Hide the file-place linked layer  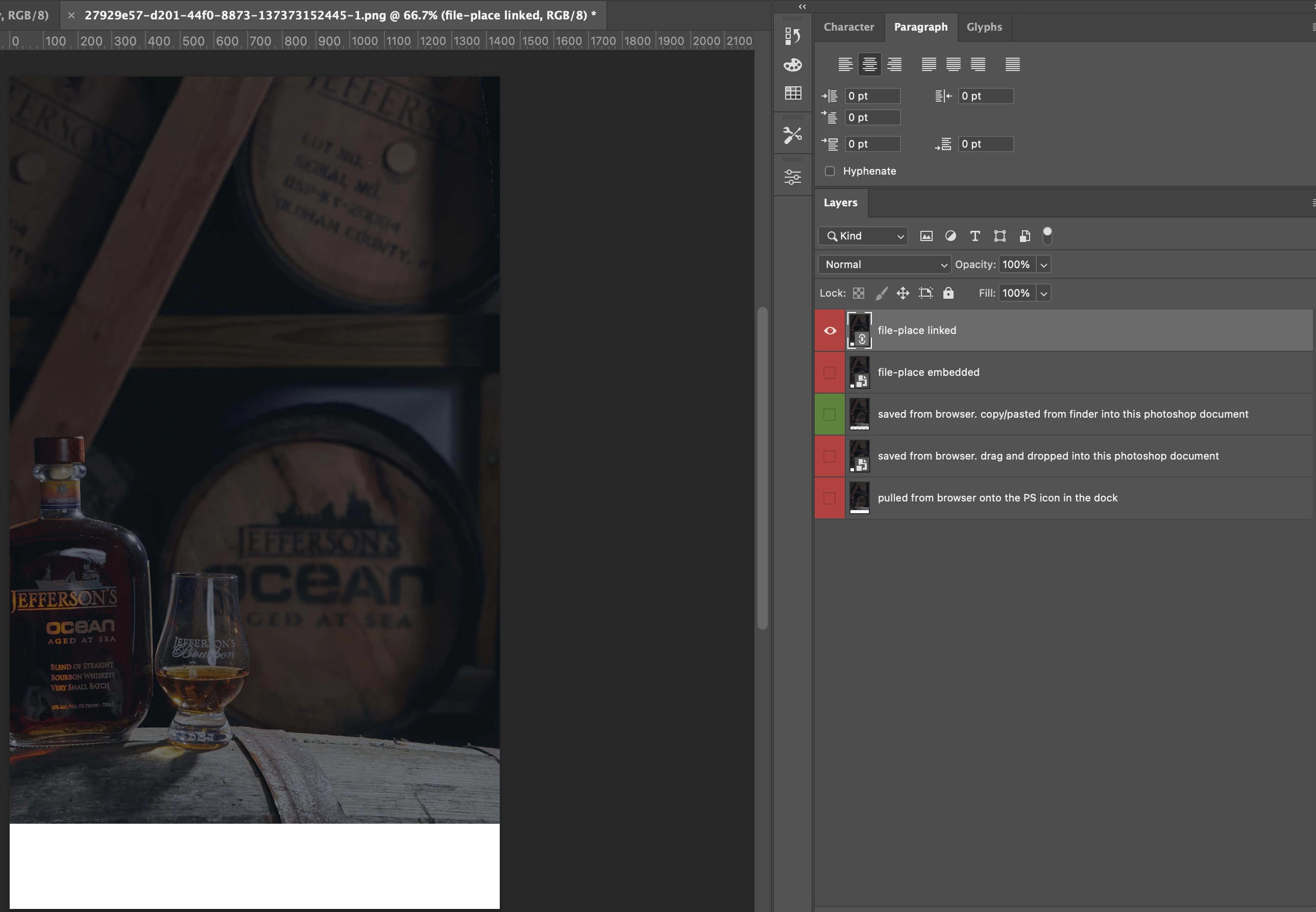click(x=830, y=330)
